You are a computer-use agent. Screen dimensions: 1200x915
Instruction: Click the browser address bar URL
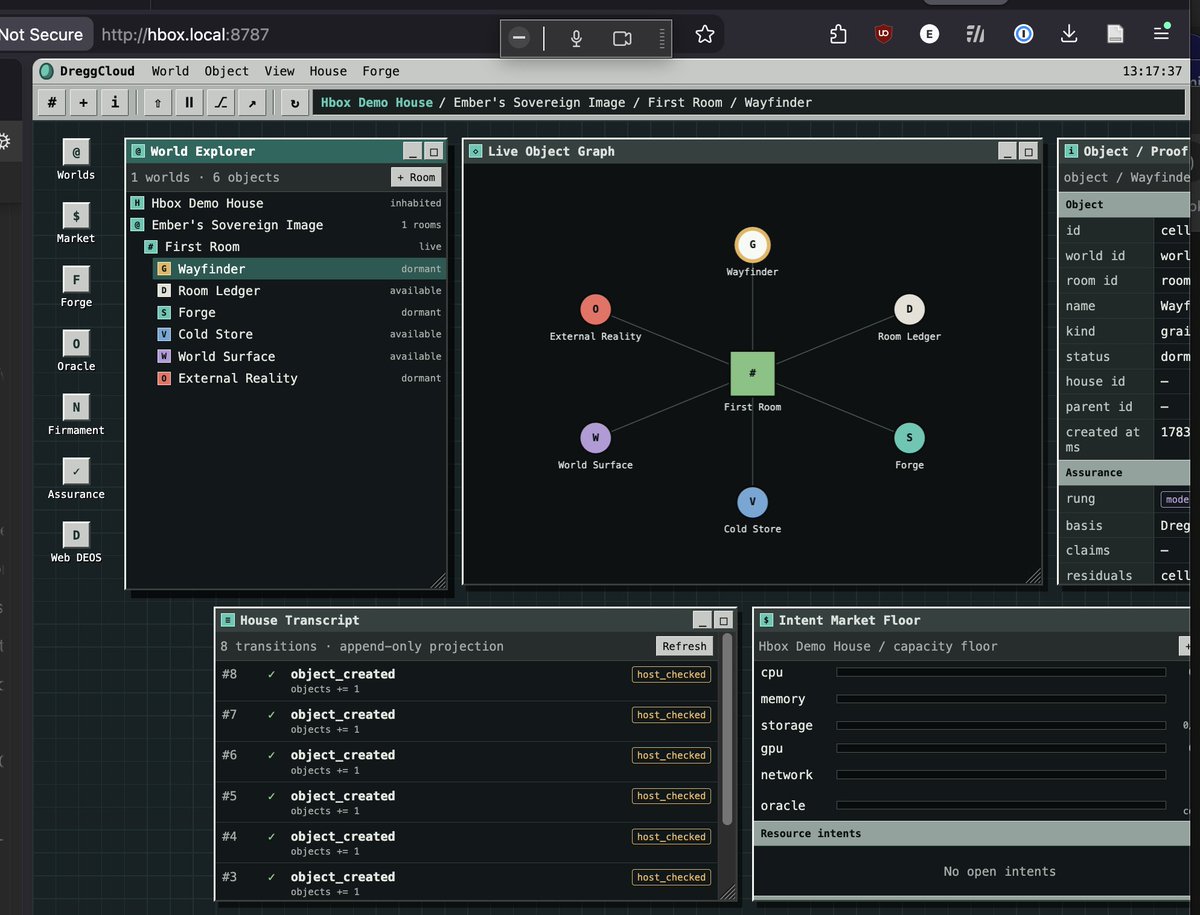185,35
